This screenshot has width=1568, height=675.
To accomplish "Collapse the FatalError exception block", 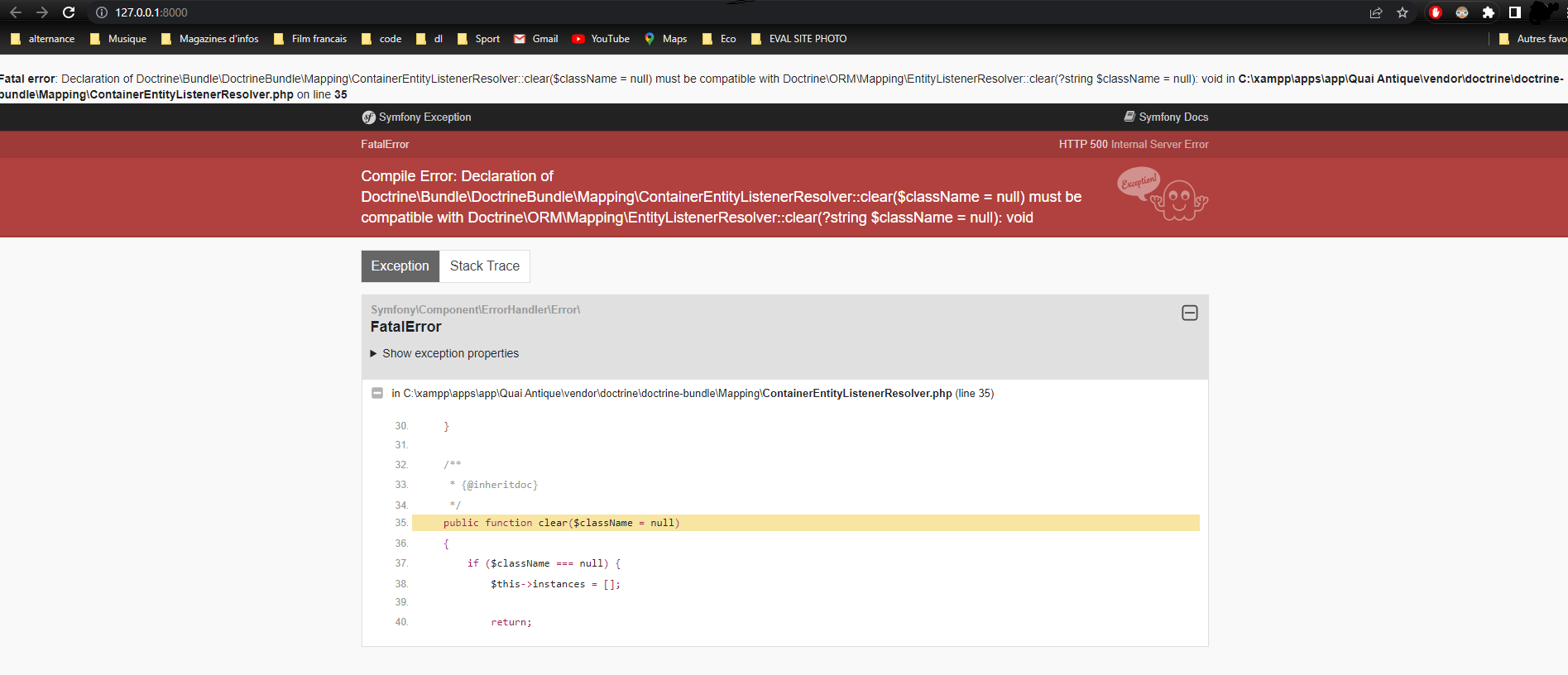I will click(x=1190, y=313).
